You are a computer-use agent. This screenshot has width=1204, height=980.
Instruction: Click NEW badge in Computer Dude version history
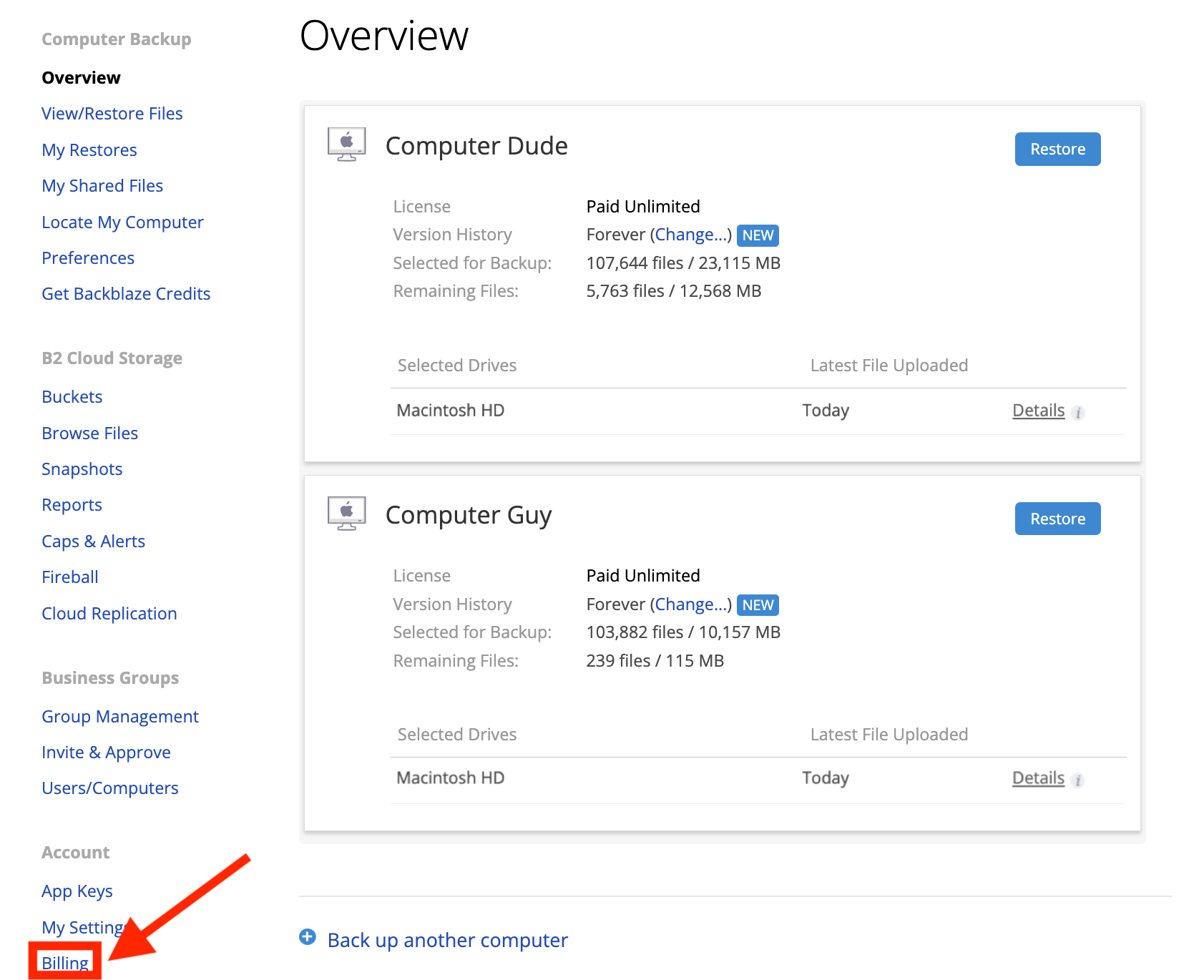click(758, 235)
